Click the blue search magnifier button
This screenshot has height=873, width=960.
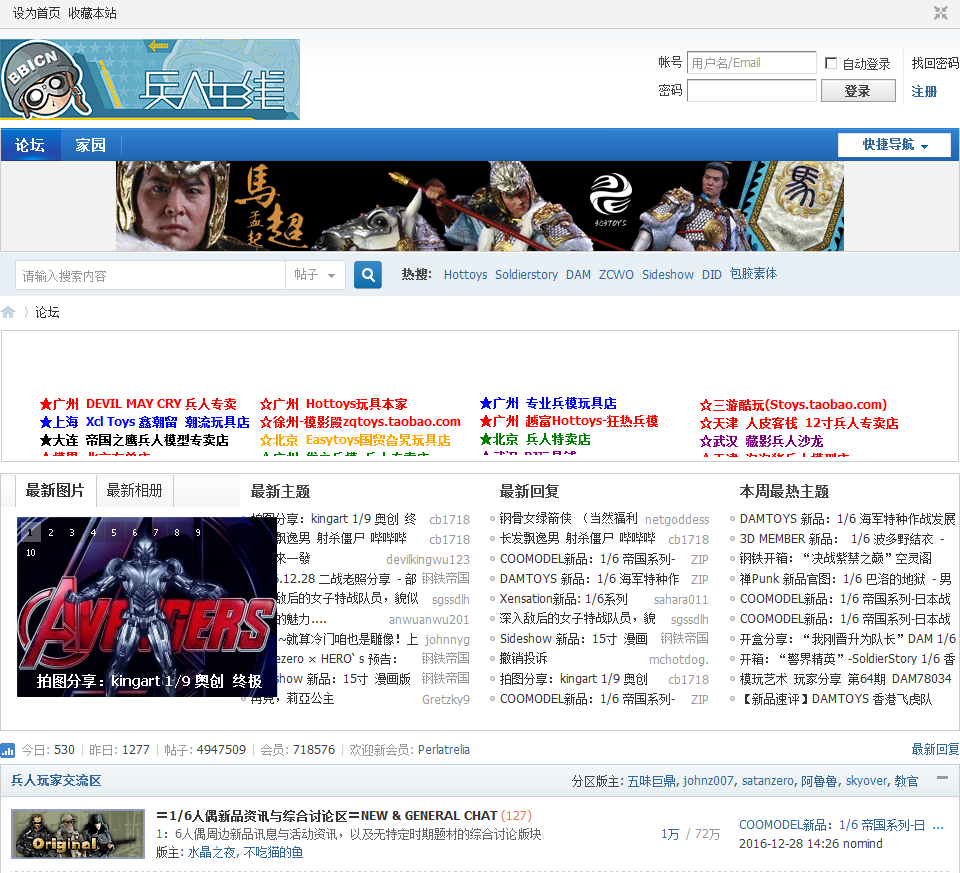click(368, 275)
